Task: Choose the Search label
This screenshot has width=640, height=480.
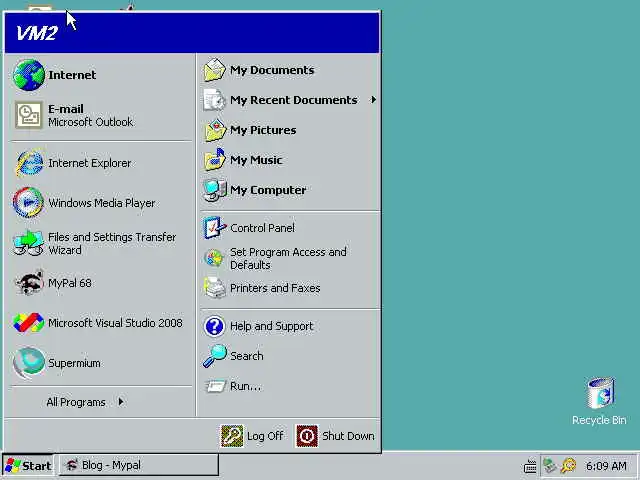Action: (x=247, y=356)
